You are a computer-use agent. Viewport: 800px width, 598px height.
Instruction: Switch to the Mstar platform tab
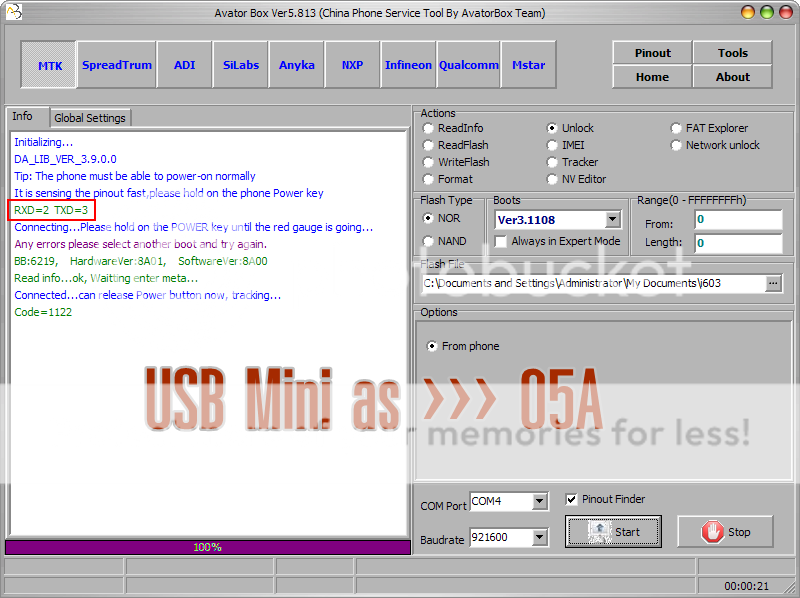[529, 65]
